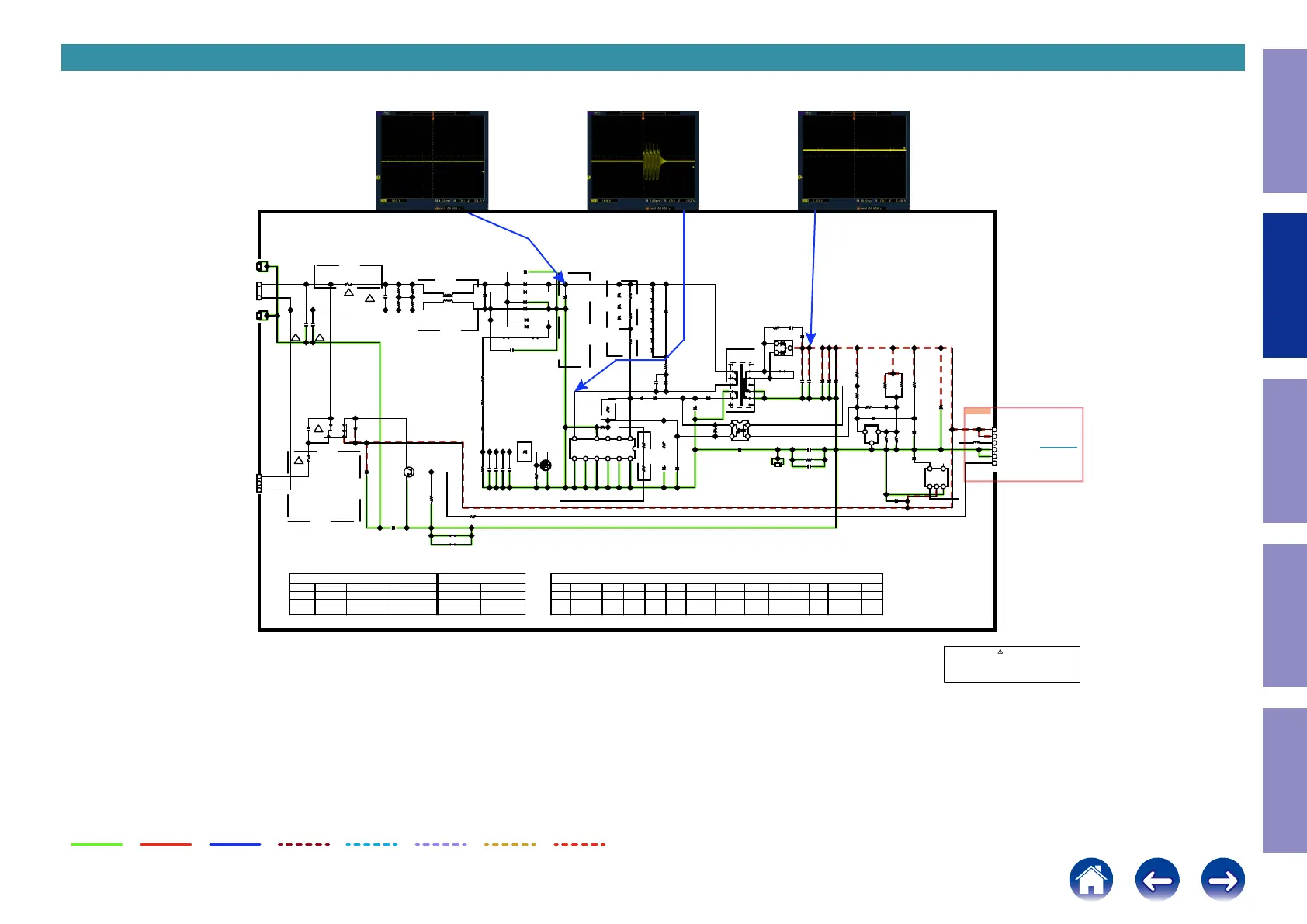Click the left-arrow previous page button
The image size is (1307, 924).
tap(1157, 880)
